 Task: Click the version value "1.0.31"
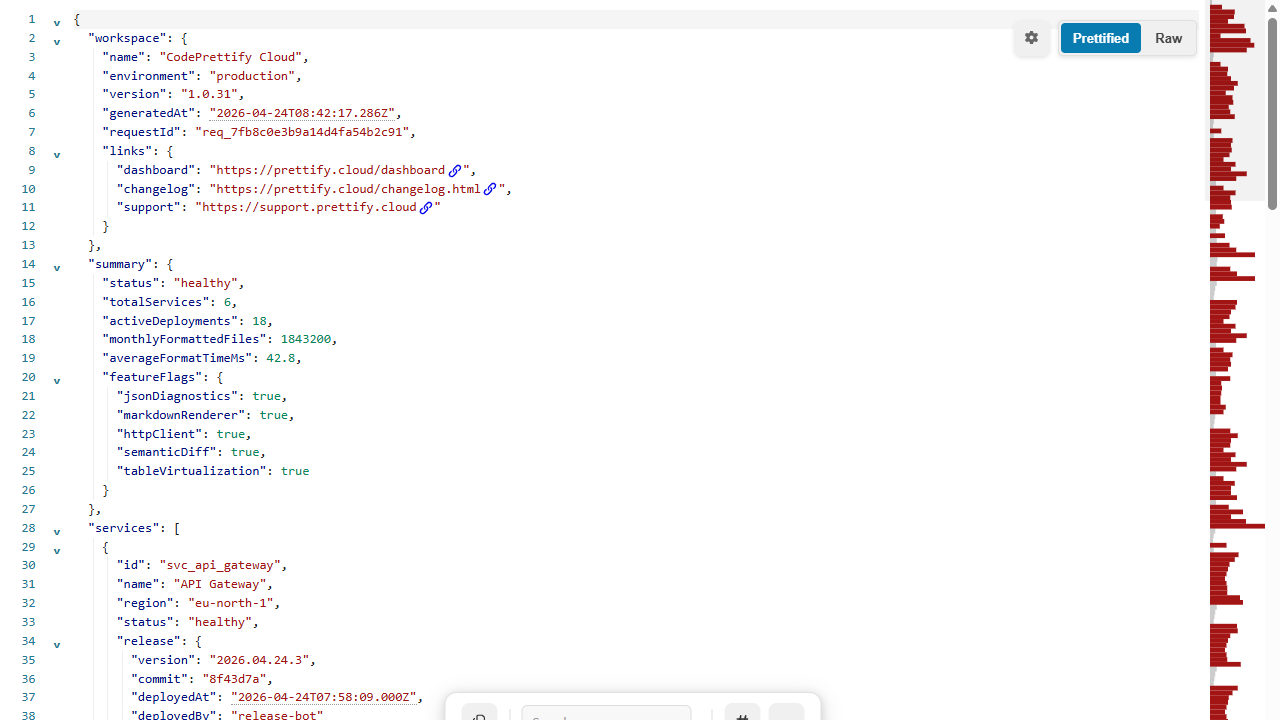pyautogui.click(x=209, y=94)
